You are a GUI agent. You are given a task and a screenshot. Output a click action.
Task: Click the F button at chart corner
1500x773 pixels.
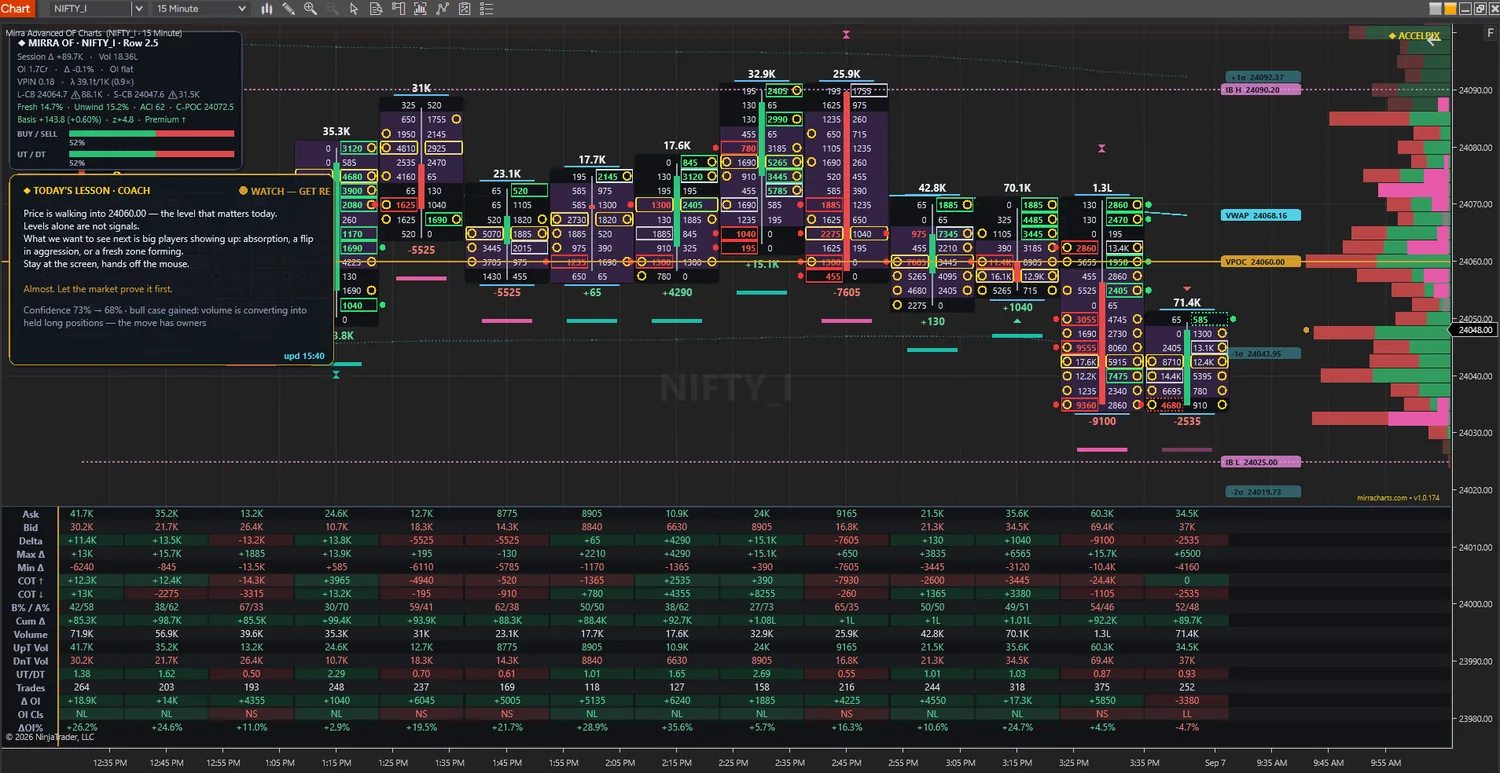[1490, 34]
